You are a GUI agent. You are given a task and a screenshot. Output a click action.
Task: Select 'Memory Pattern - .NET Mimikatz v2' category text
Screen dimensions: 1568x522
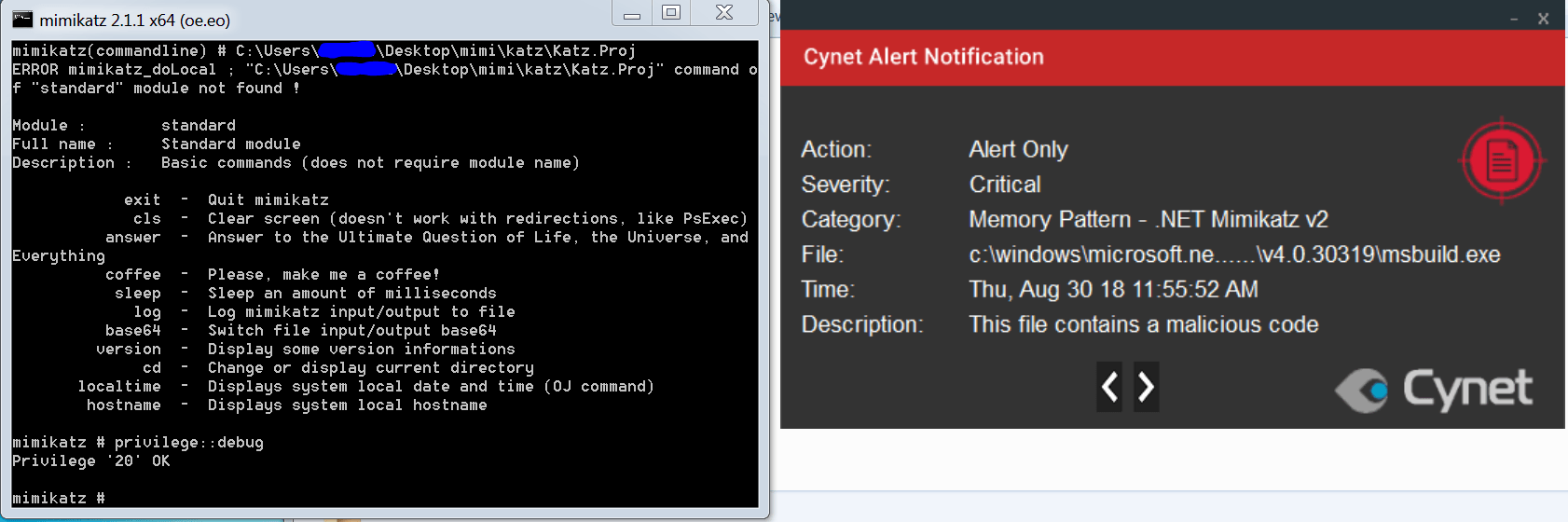pyautogui.click(x=1148, y=219)
